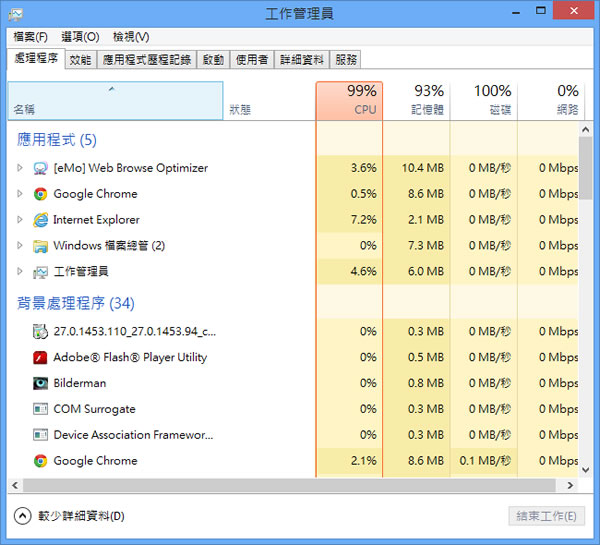This screenshot has width=600, height=545.
Task: Switch to the 服務 tab
Action: click(346, 60)
